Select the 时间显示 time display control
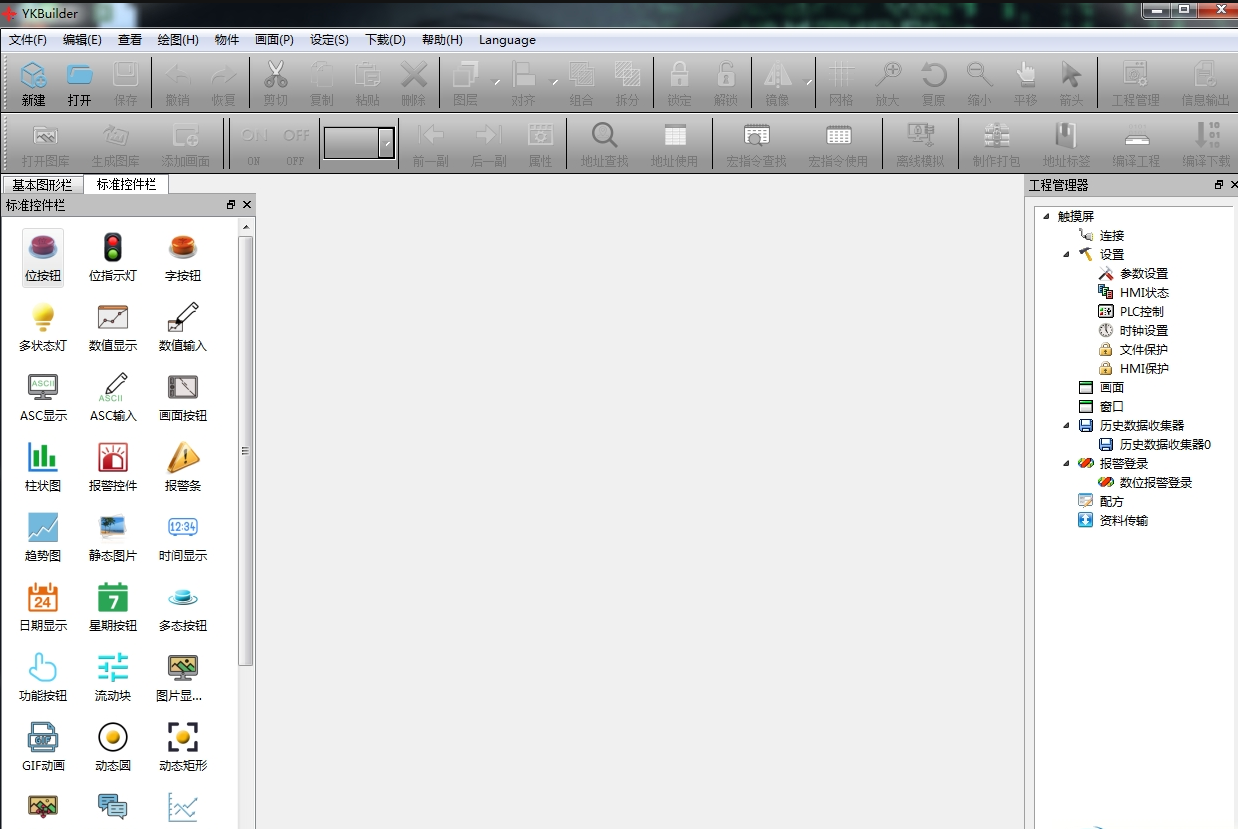The width and height of the screenshot is (1238, 829). (x=183, y=537)
